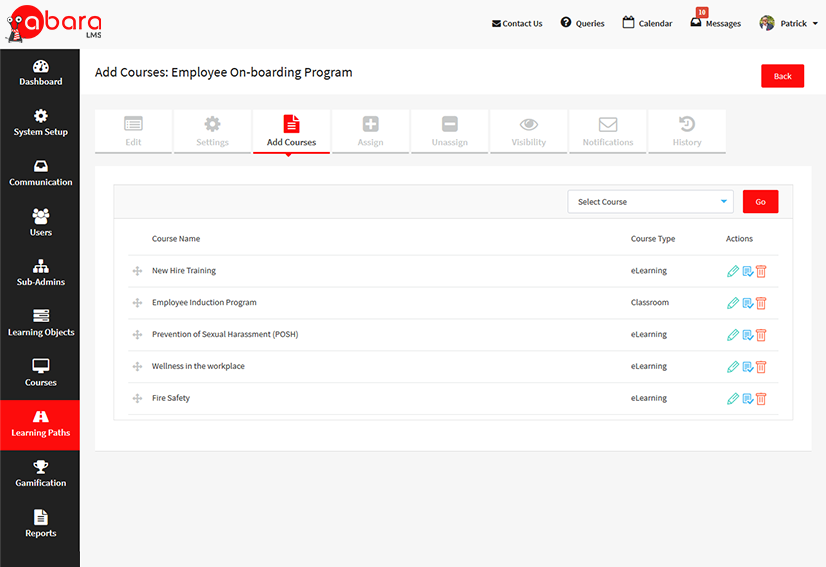Screen dimensions: 826x567
Task: Delete the Wellness in the workplace course
Action: tap(761, 367)
